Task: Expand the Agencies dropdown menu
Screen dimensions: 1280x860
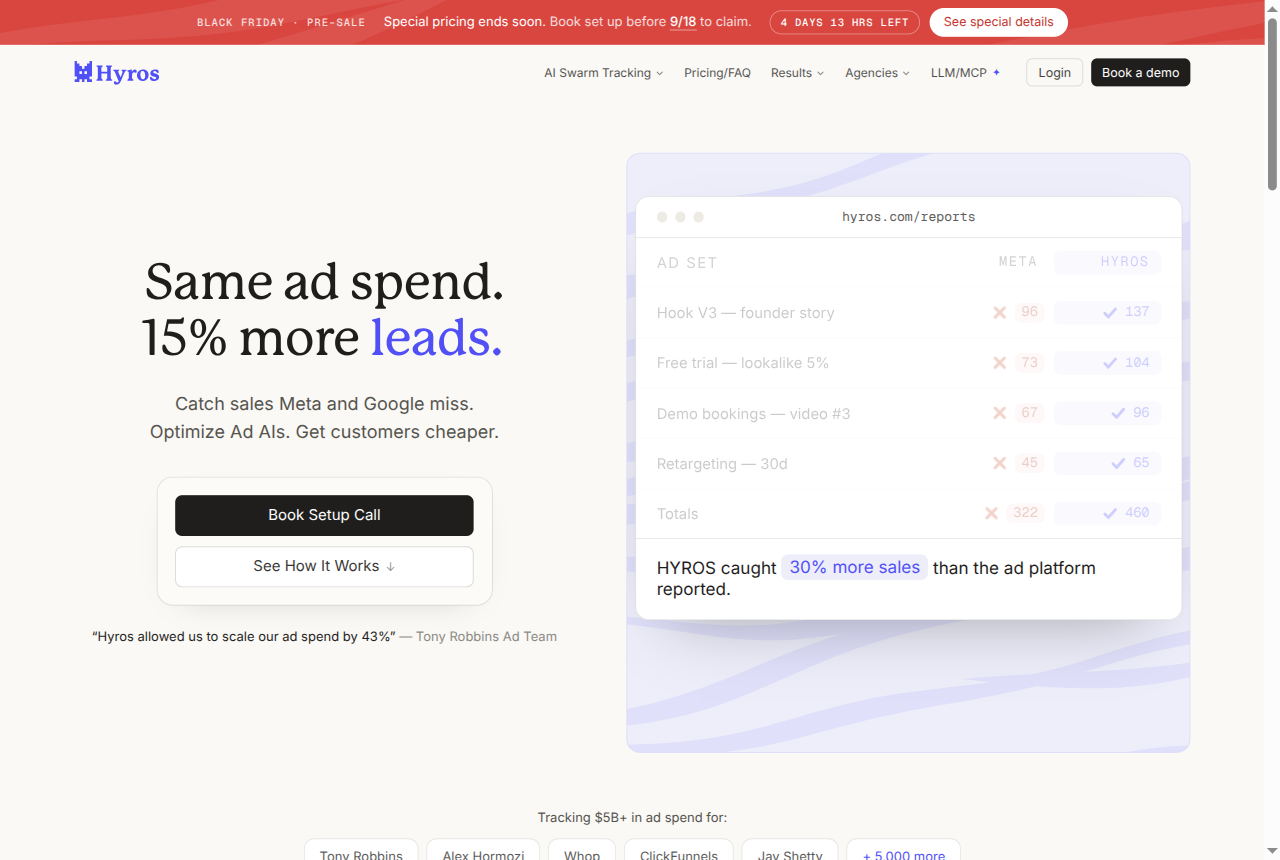Action: point(877,72)
